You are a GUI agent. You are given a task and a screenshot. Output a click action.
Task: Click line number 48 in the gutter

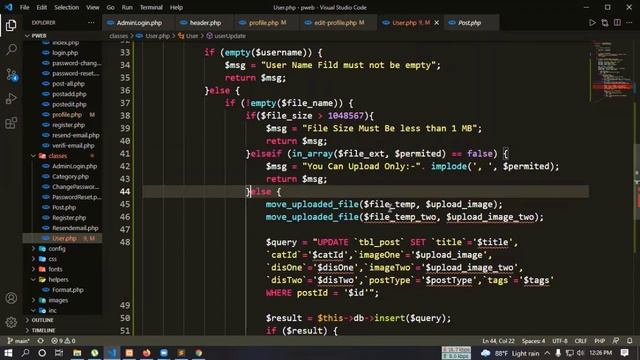coord(125,242)
